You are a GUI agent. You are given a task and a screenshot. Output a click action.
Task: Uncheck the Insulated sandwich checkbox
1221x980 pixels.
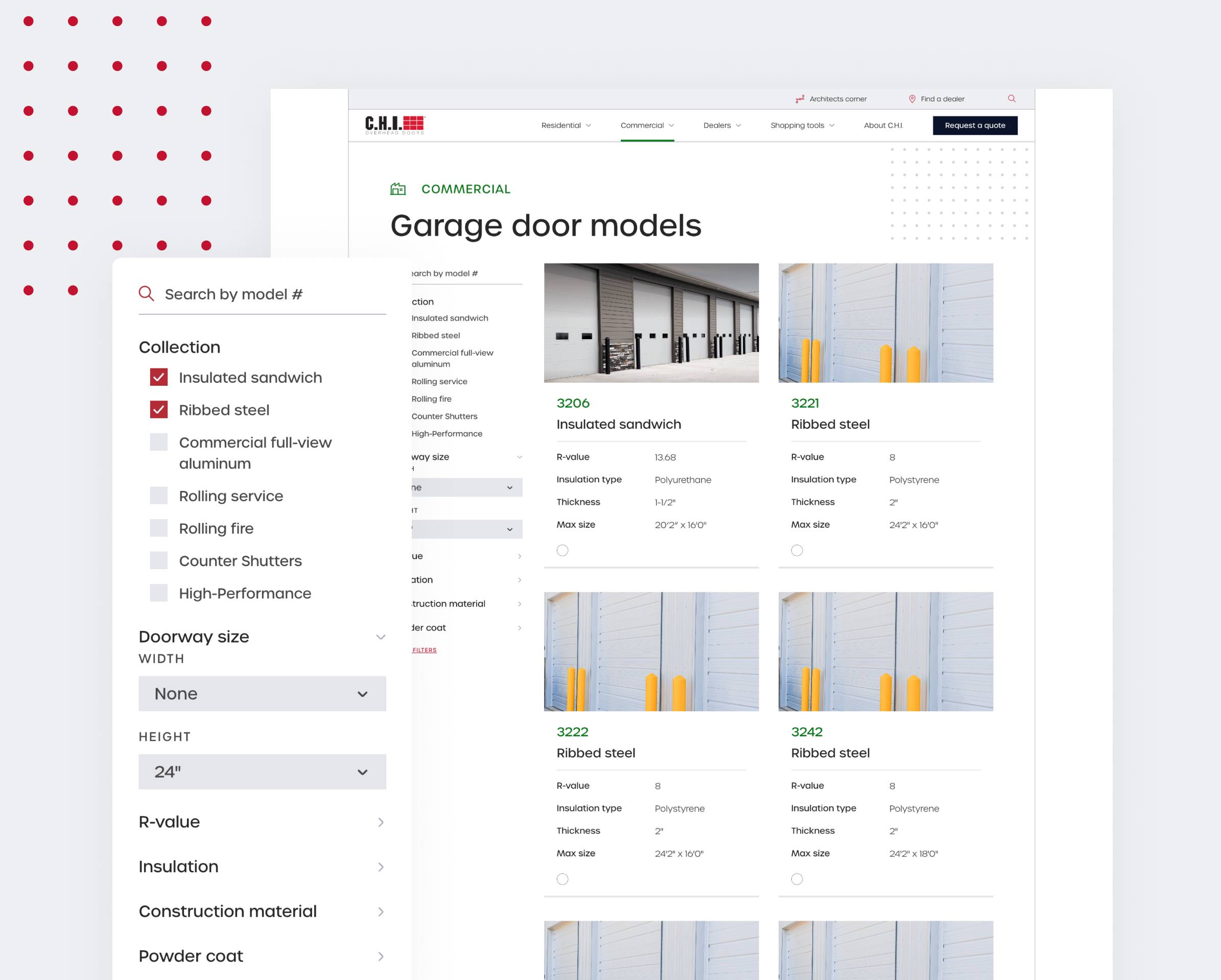(x=159, y=377)
